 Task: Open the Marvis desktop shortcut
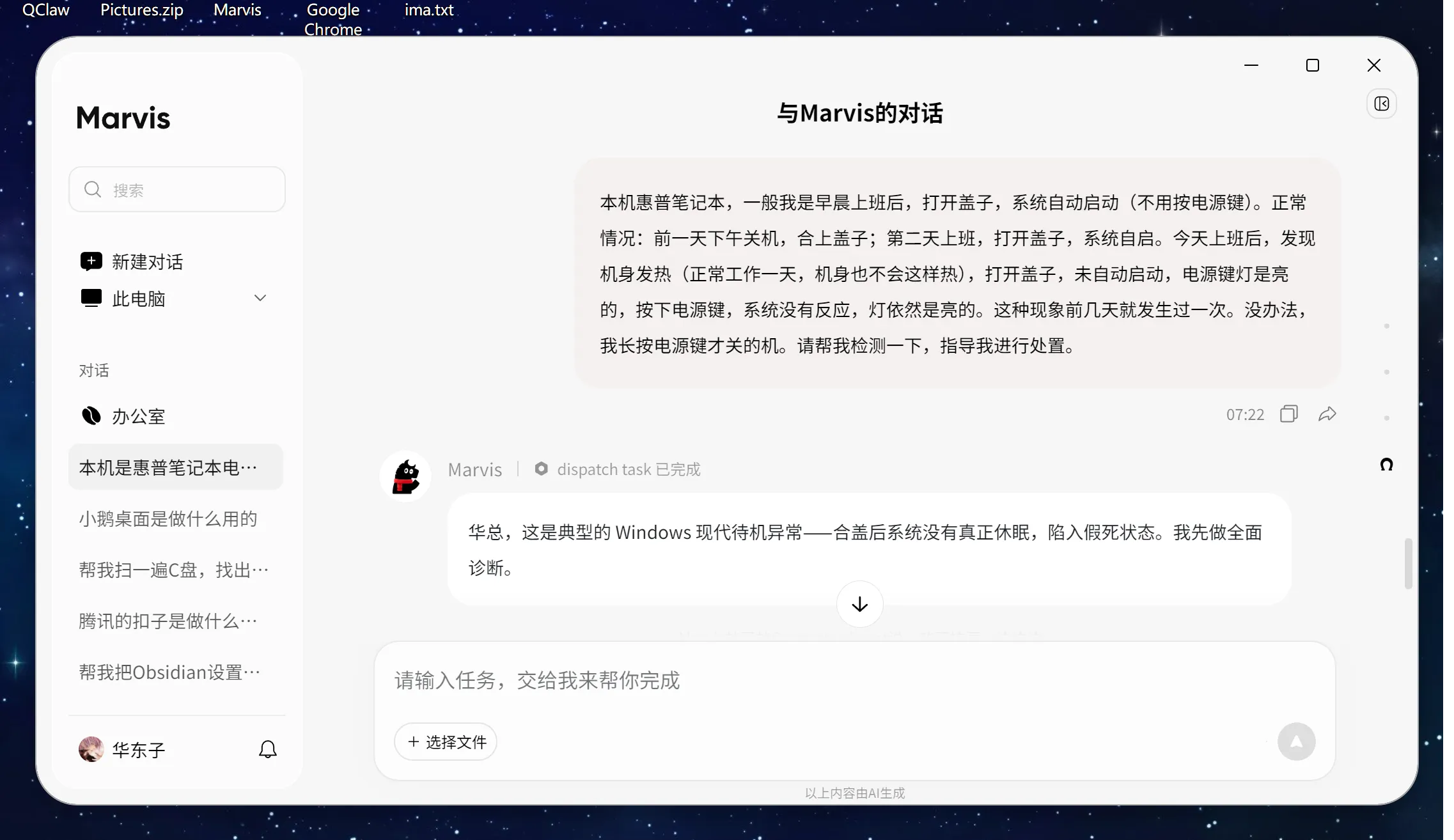pos(237,10)
